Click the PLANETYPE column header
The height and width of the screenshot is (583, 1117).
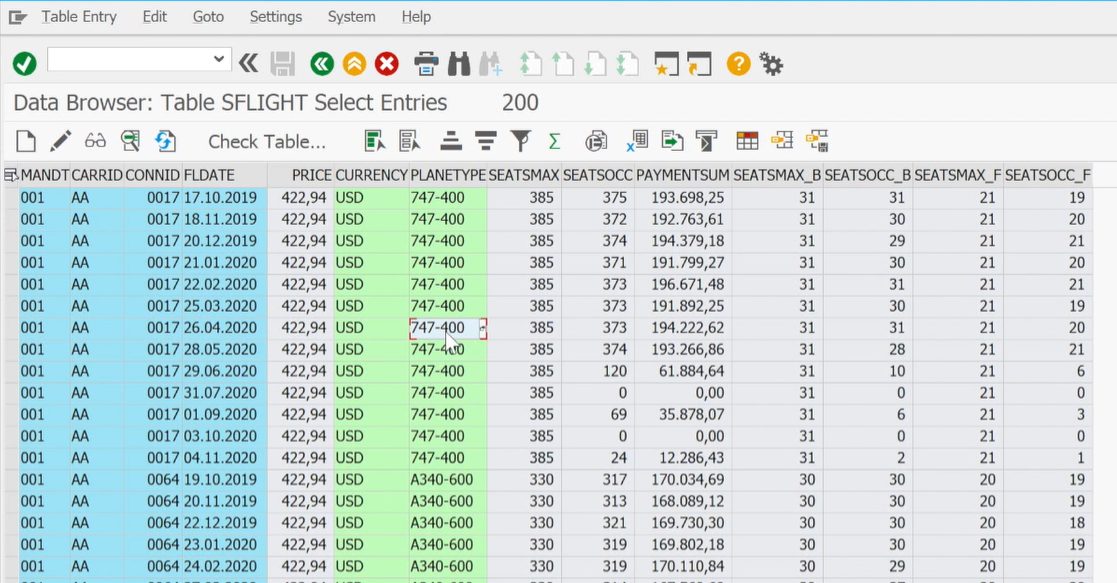click(x=447, y=175)
